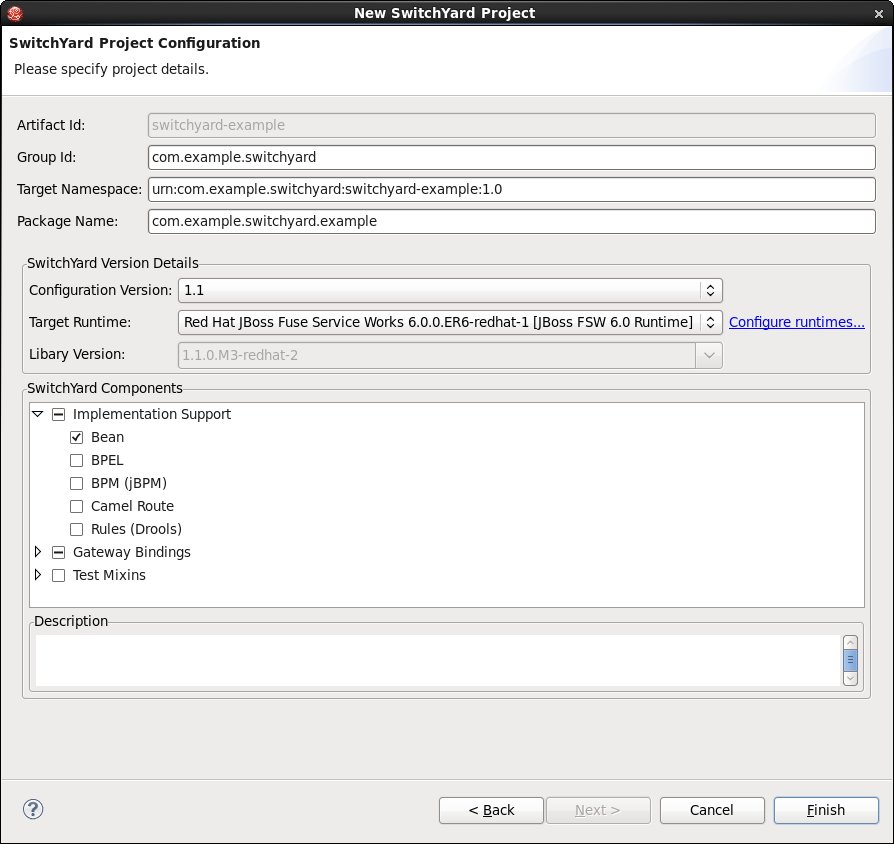
Task: Open the Libary Version dropdown arrow
Action: [x=709, y=355]
